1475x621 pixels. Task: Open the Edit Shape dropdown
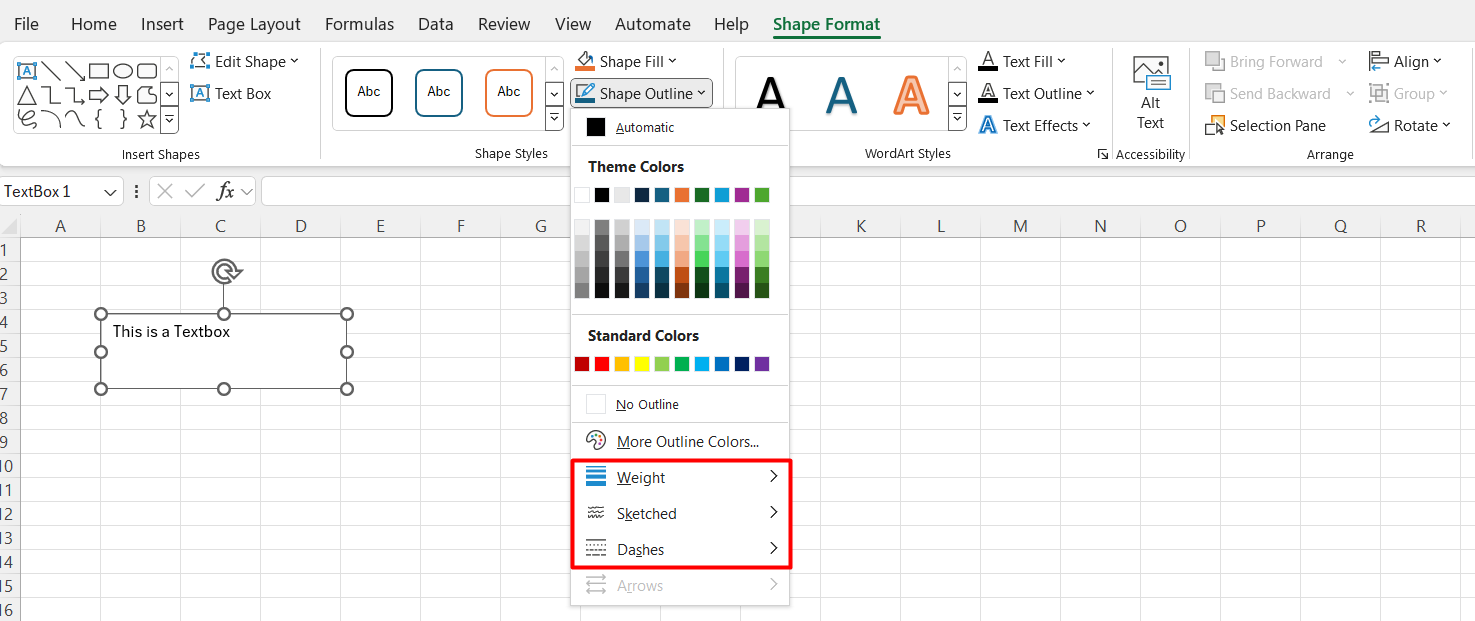point(245,61)
